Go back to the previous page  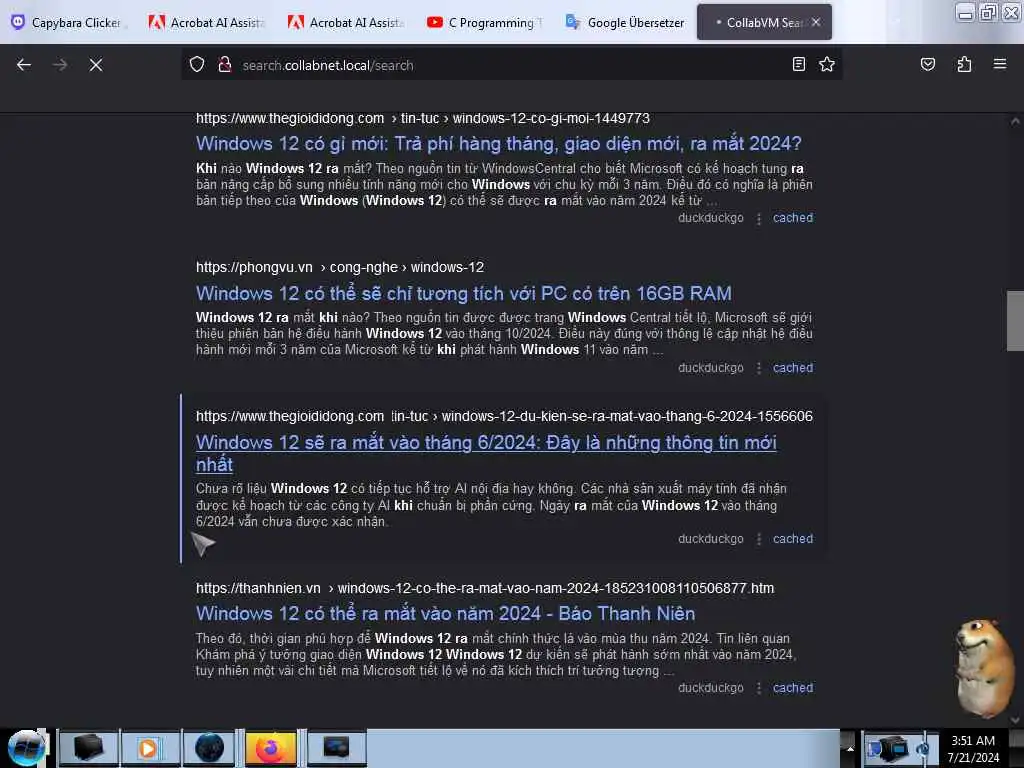pos(24,65)
